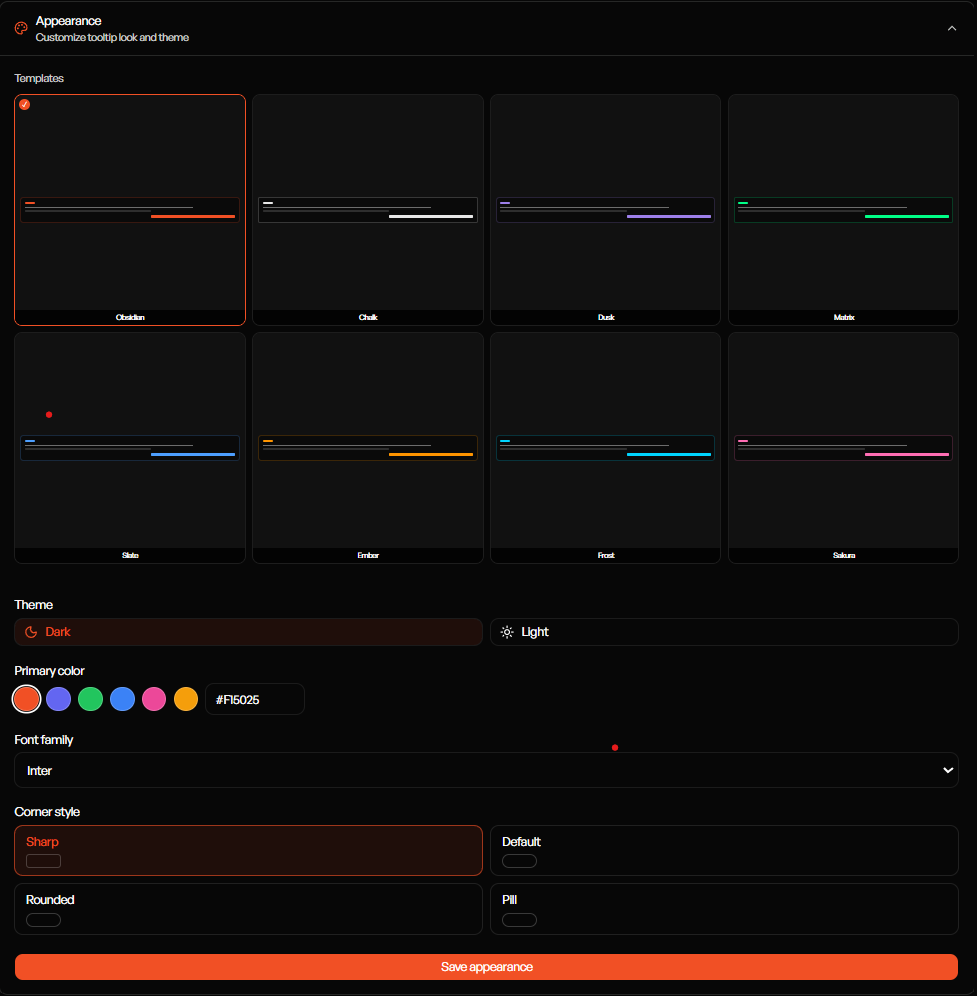This screenshot has width=977, height=996.
Task: Click the 'Customize tooltip look and theme' subtitle
Action: (x=112, y=37)
